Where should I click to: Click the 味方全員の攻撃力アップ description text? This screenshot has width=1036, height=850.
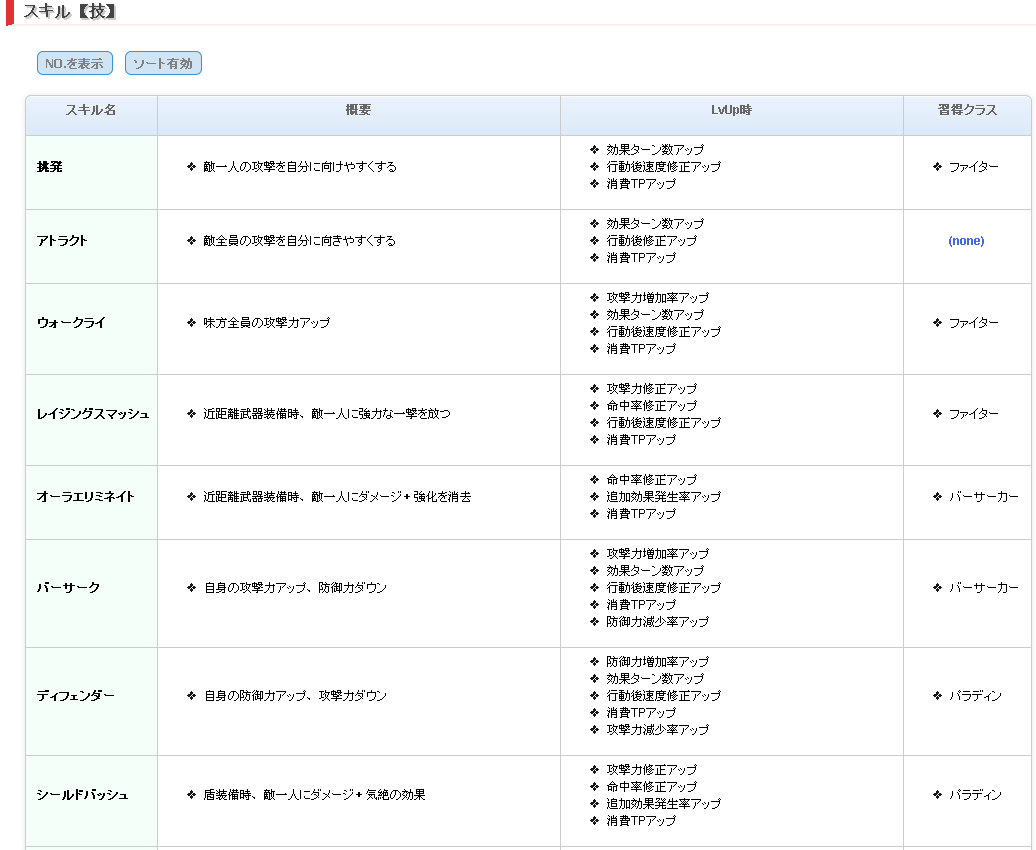(266, 323)
